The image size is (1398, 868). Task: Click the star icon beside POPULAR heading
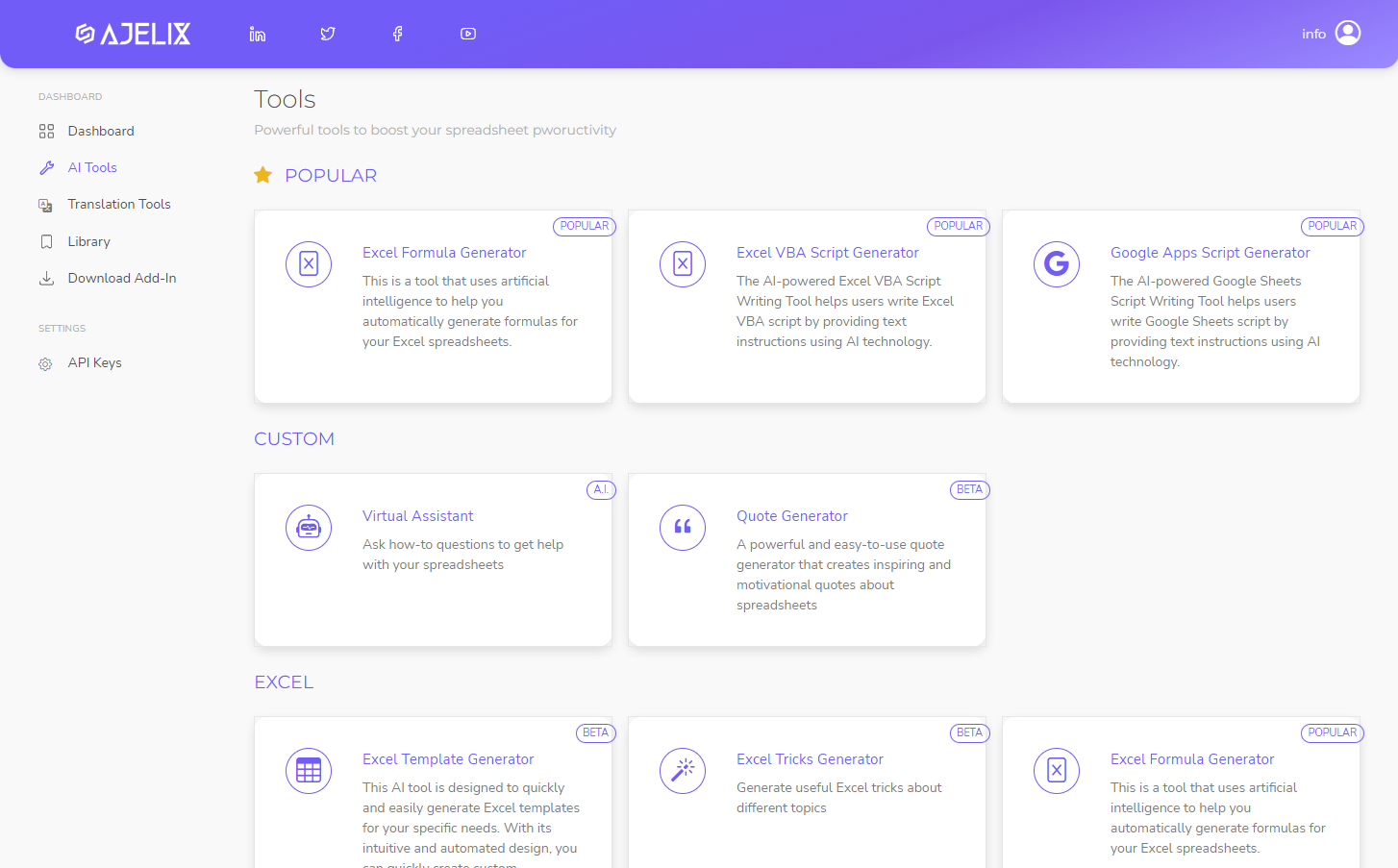[x=262, y=175]
